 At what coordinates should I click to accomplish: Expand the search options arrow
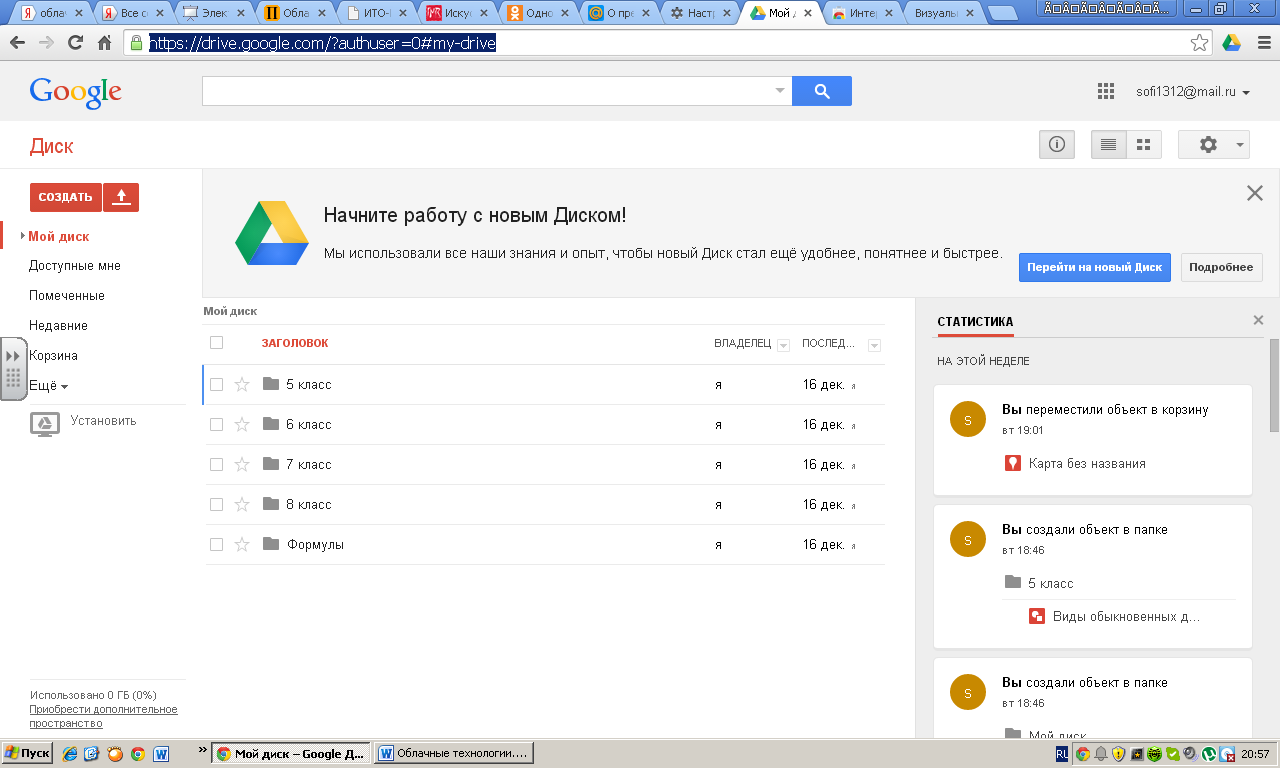point(780,91)
